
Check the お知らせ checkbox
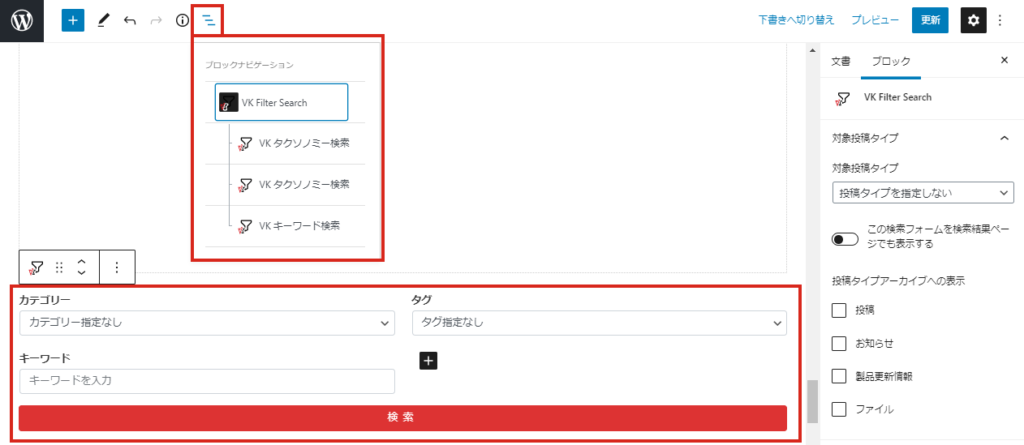[839, 343]
